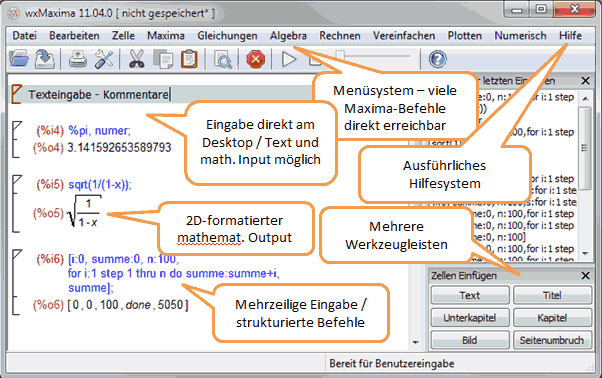The image size is (602, 378).
Task: Open the Datei menu
Action: [x=25, y=36]
